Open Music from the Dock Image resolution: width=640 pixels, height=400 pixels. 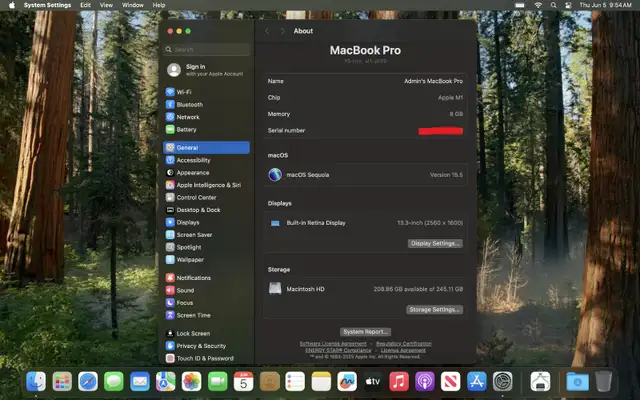(x=399, y=382)
